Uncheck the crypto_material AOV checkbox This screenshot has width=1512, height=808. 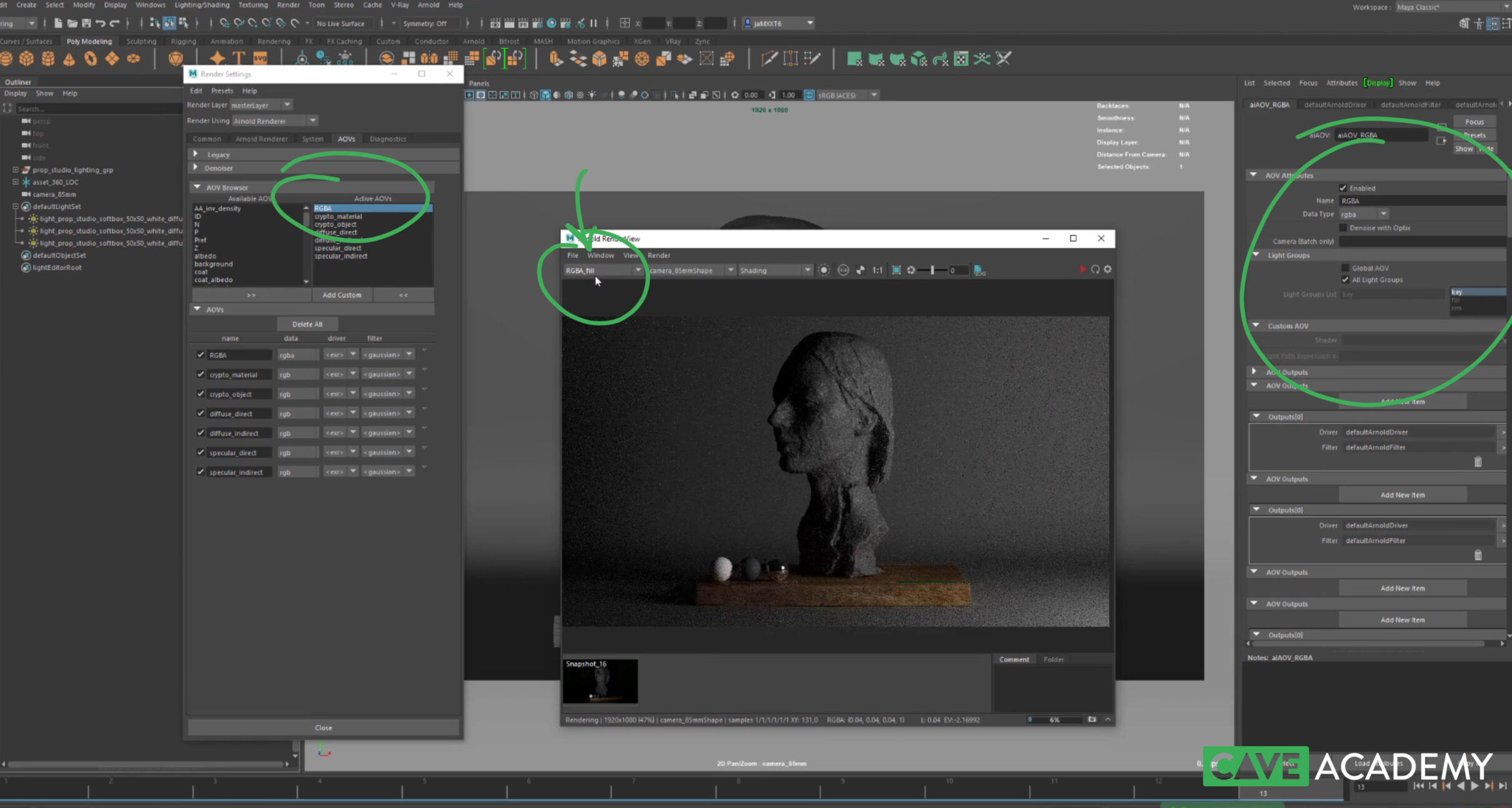[x=201, y=374]
